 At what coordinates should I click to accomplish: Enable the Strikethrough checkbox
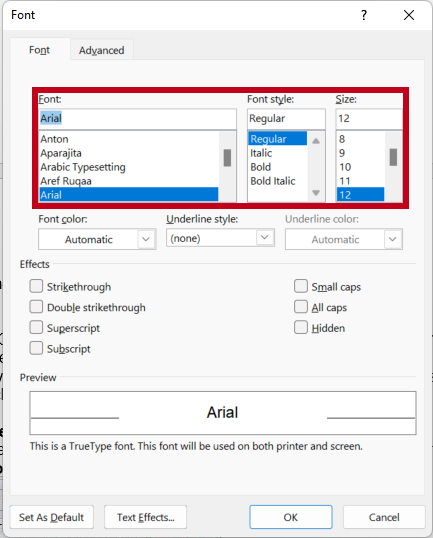pyautogui.click(x=36, y=286)
